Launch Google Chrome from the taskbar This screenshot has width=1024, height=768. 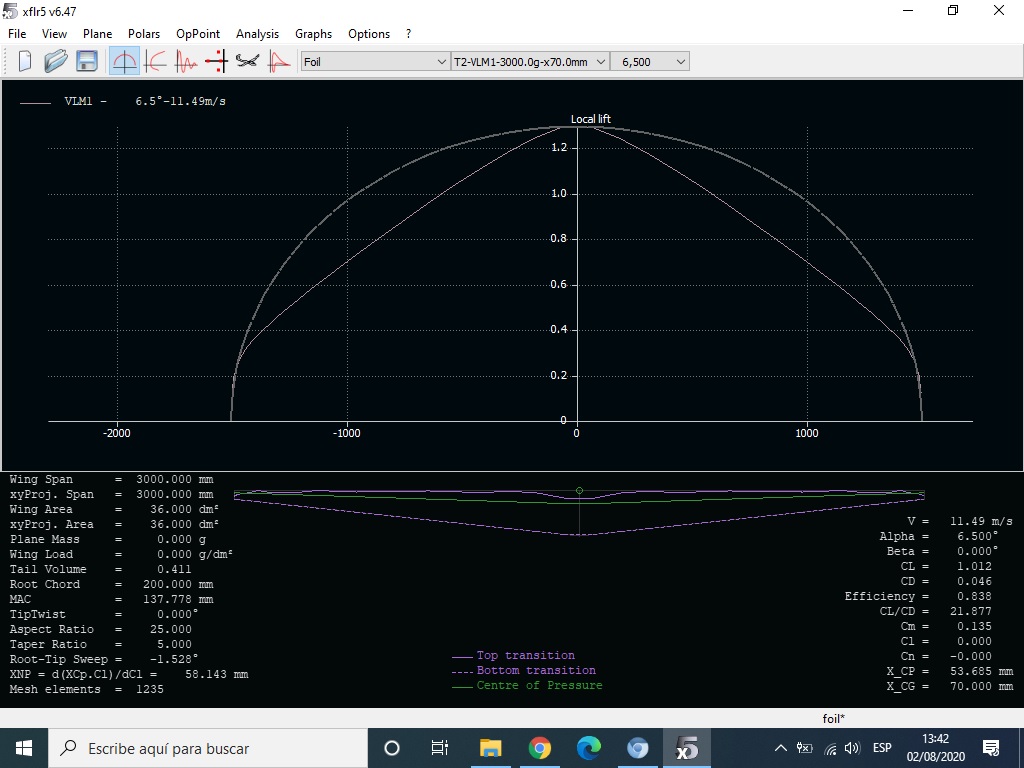coord(540,748)
